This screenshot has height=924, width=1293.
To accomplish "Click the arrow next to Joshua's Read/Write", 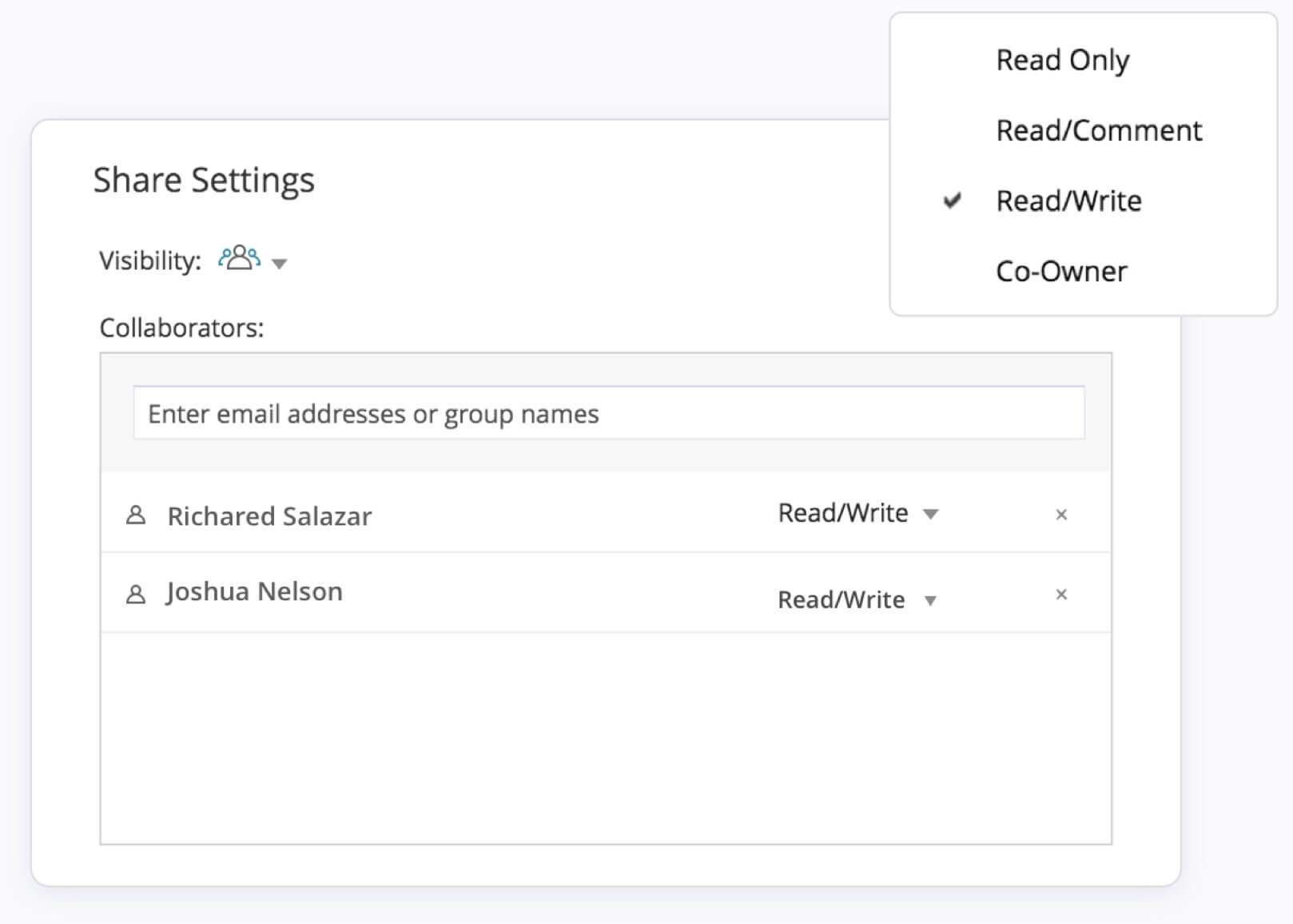I will (x=930, y=600).
